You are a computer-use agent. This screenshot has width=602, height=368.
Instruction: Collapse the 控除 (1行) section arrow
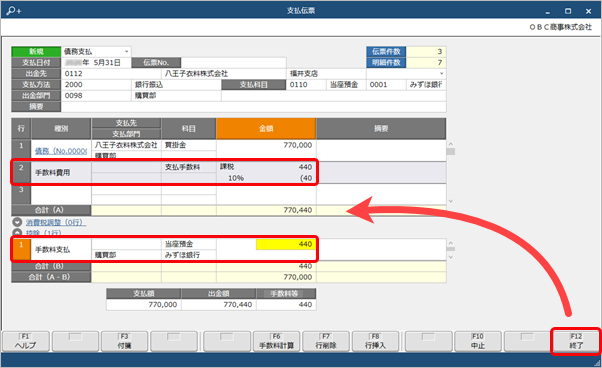coord(17,233)
